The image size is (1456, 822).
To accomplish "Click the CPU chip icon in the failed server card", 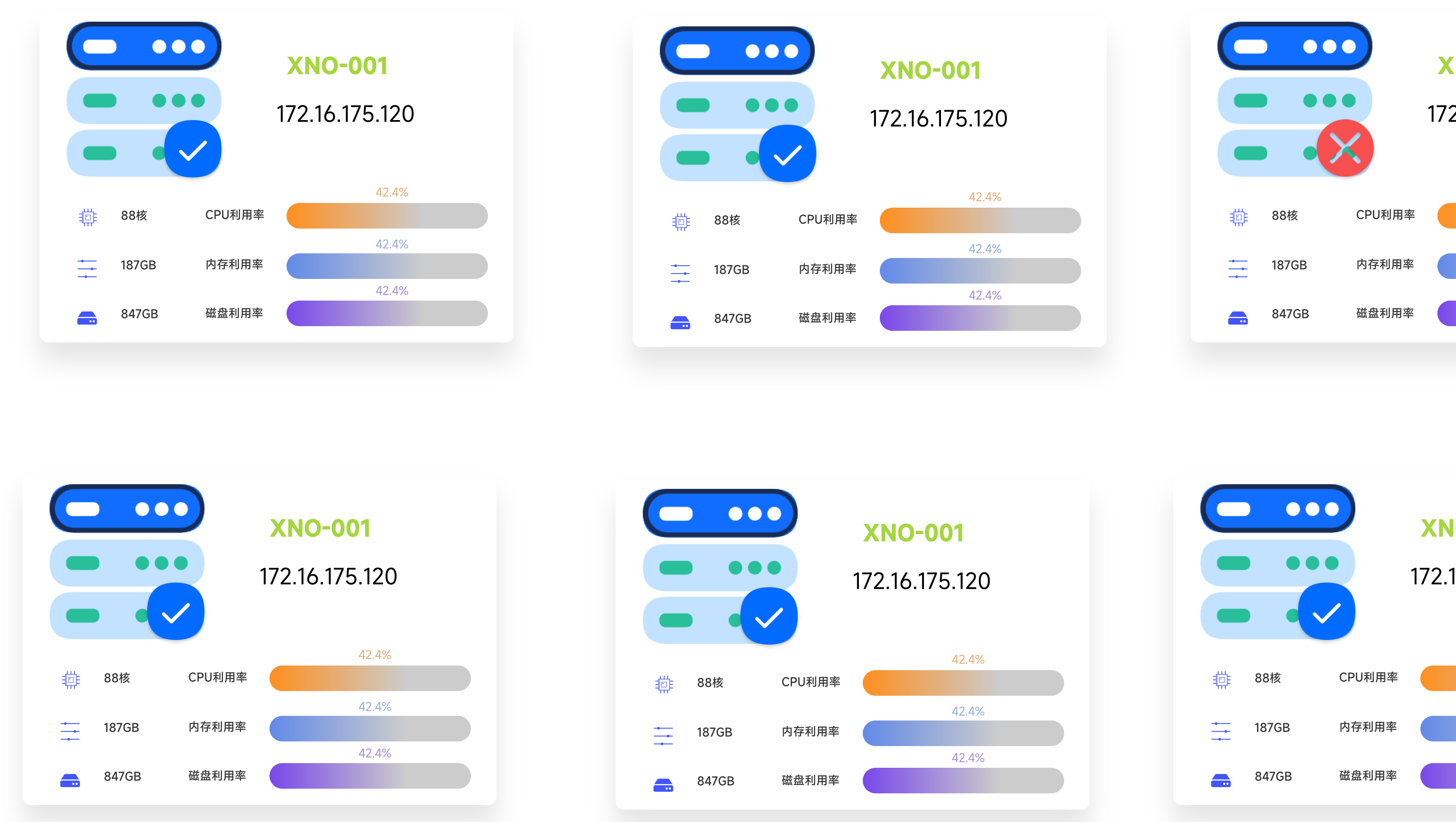I will pyautogui.click(x=1238, y=217).
